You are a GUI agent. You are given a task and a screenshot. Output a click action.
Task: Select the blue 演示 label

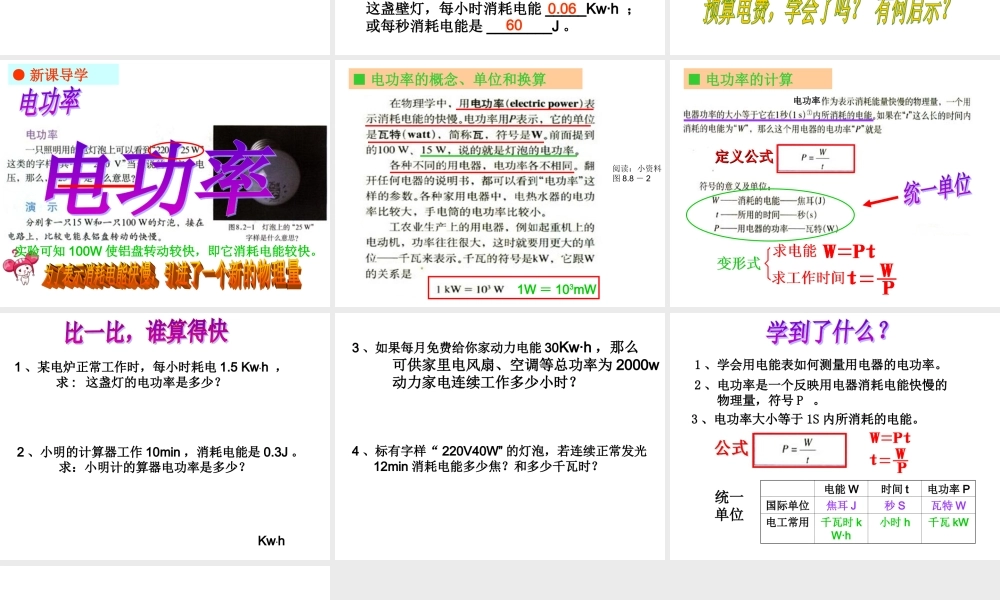click(41, 207)
